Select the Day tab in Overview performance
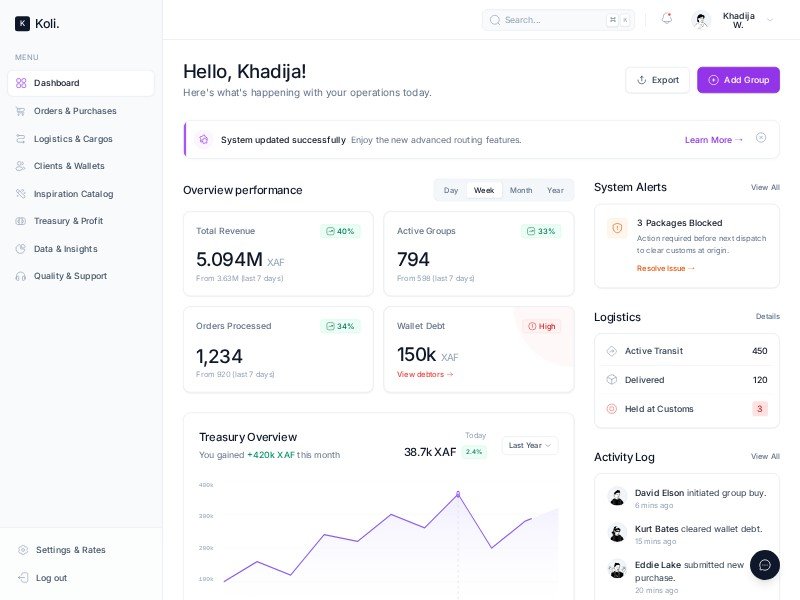Viewport: 800px width, 600px height. point(451,190)
